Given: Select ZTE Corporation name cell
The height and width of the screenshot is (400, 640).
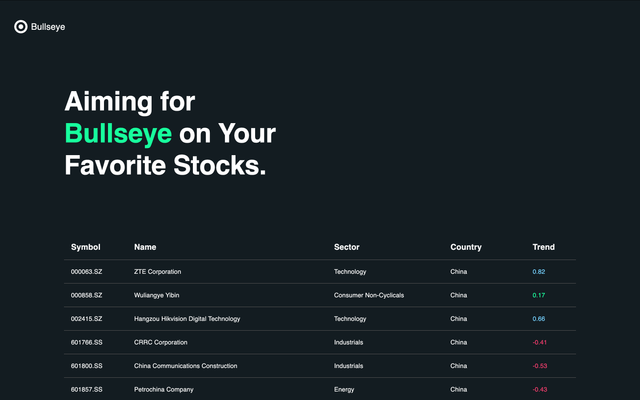Looking at the screenshot, I should 158,271.
